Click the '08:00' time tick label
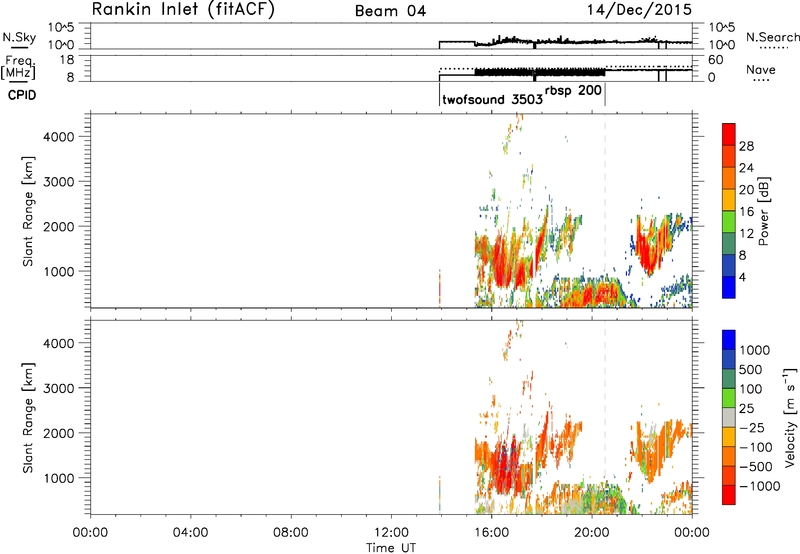800x554 pixels. click(290, 533)
